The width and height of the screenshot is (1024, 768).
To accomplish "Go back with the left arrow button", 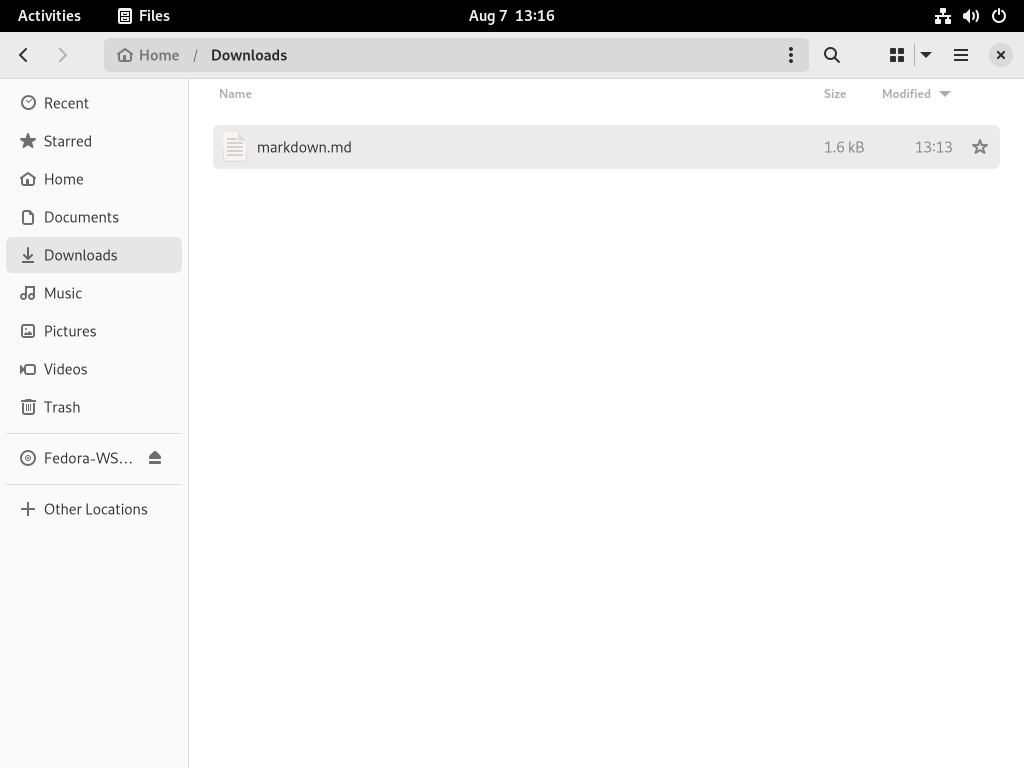I will point(24,55).
